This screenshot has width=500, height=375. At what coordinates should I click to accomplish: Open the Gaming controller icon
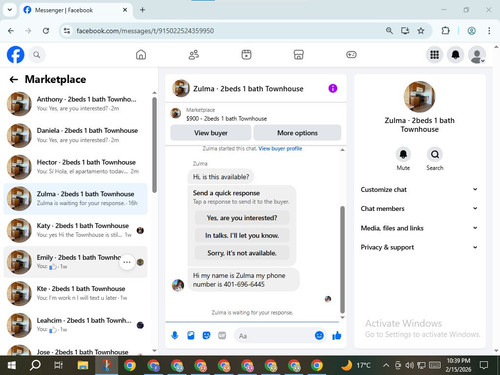pyautogui.click(x=351, y=55)
